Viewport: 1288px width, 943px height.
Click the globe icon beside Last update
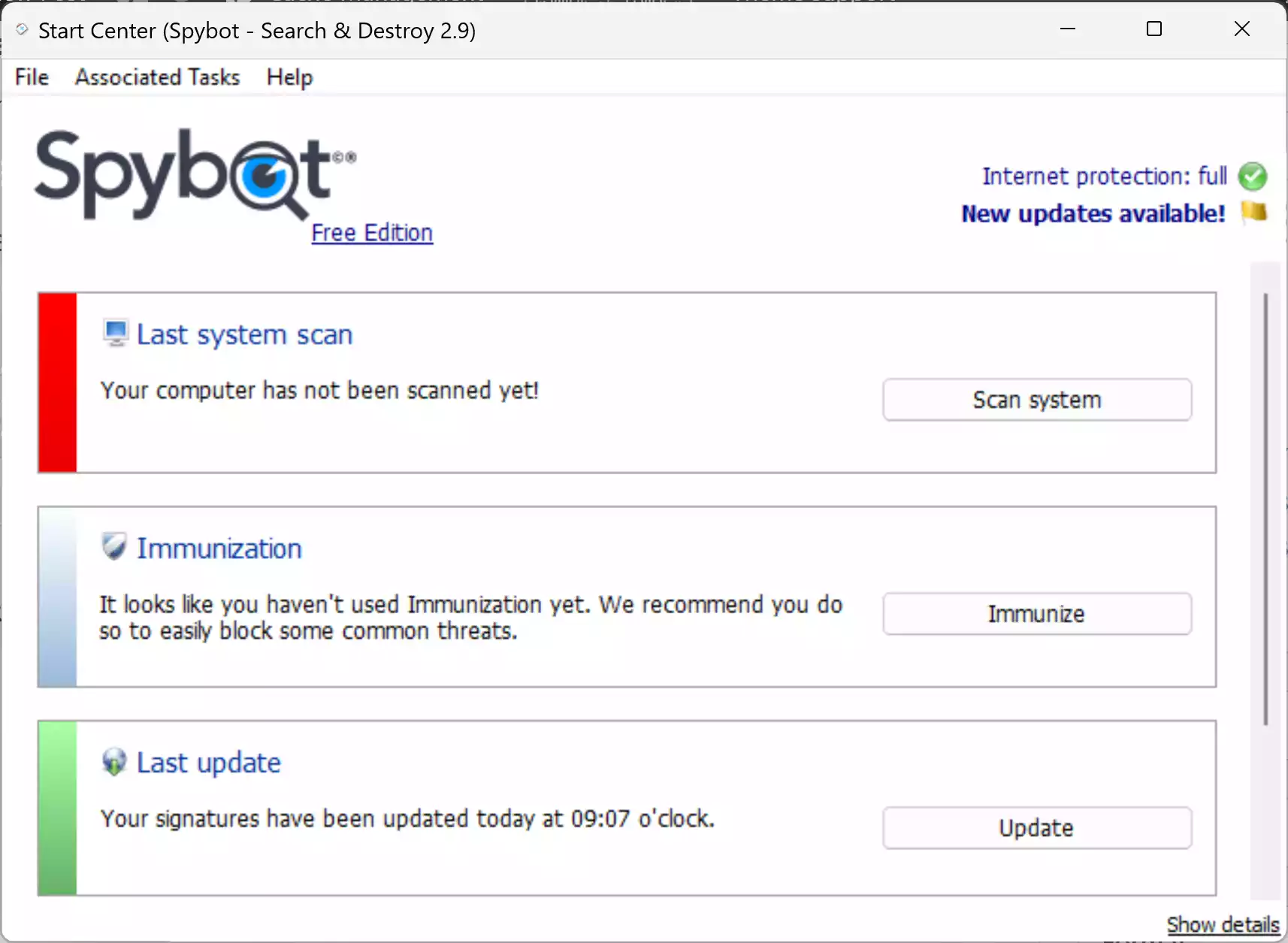coord(113,760)
